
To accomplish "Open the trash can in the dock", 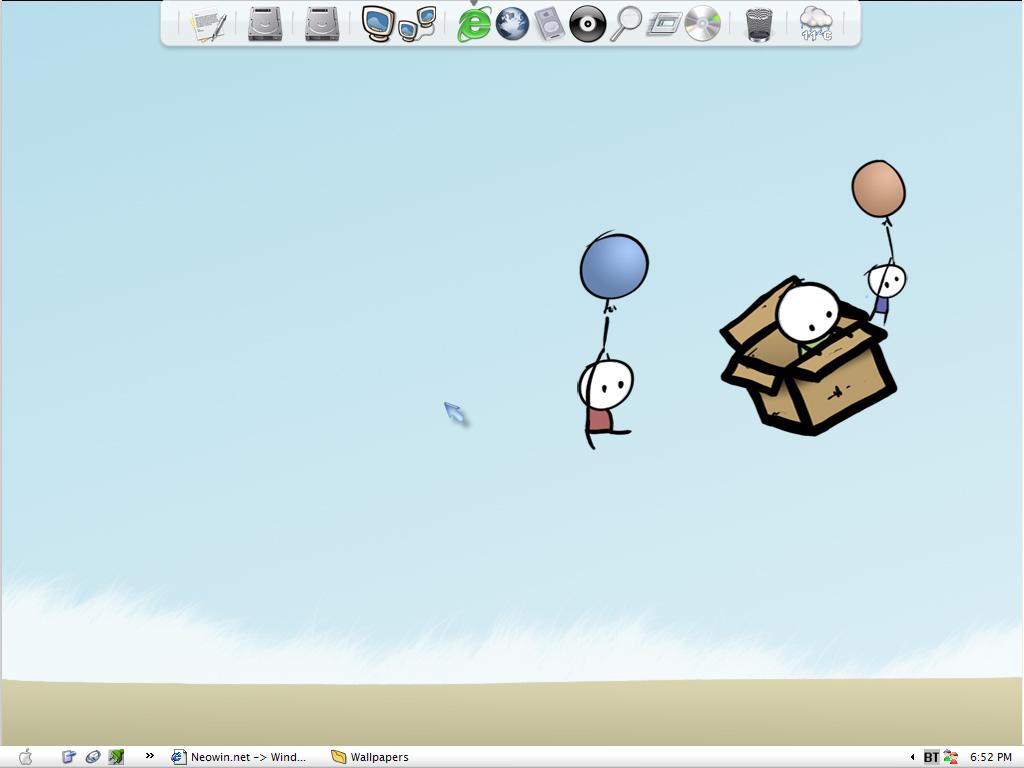I will coord(759,24).
